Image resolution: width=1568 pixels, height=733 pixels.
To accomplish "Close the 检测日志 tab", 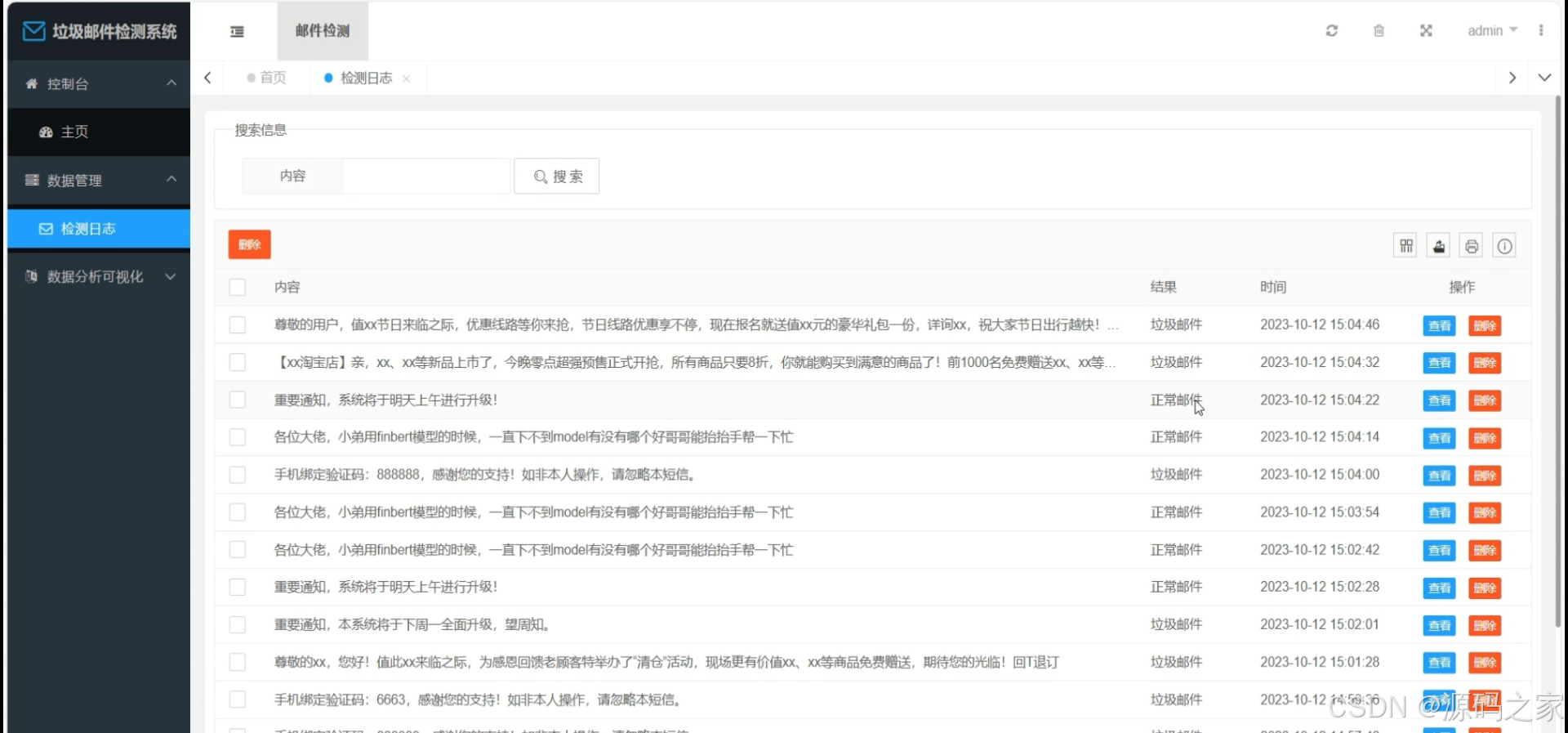I will tap(406, 78).
